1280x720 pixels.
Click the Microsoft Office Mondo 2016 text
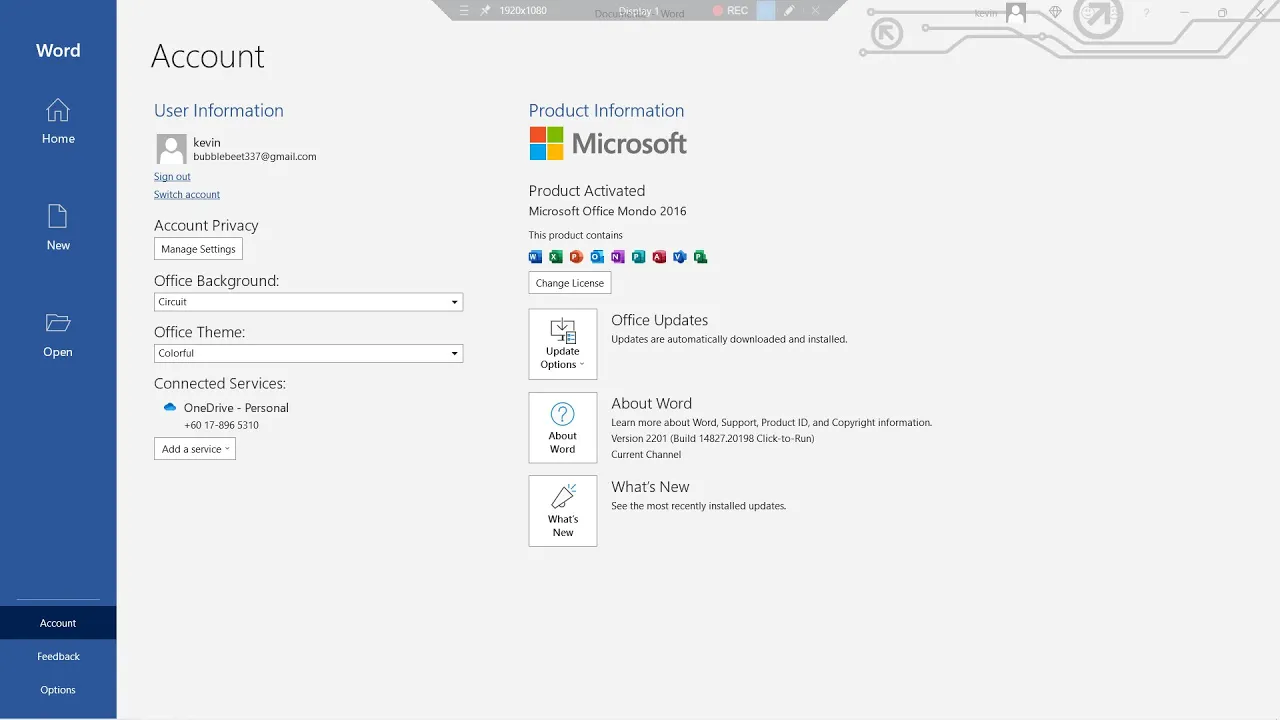(x=608, y=211)
